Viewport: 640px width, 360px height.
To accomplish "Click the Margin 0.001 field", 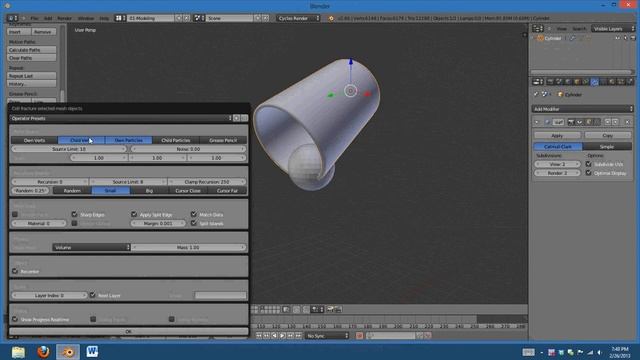I will tap(158, 223).
